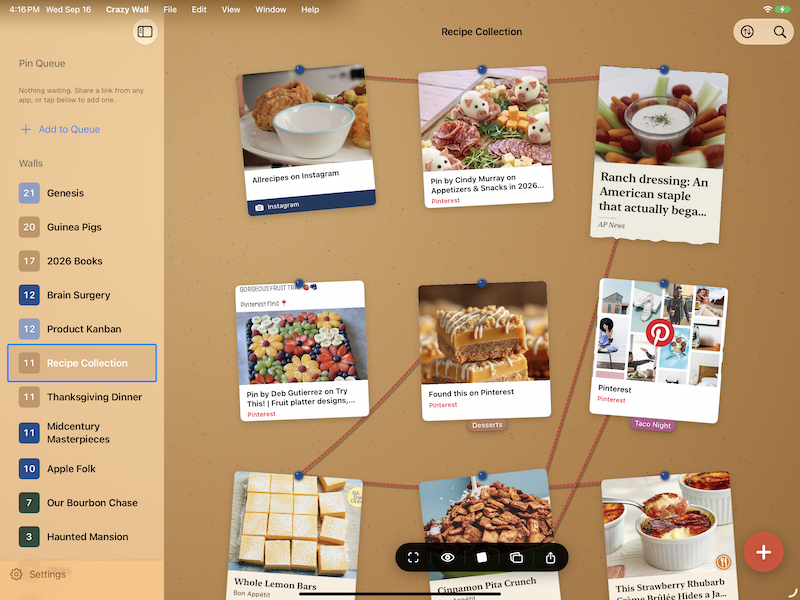Click the Settings gear icon
This screenshot has height=600, width=800.
click(x=16, y=574)
